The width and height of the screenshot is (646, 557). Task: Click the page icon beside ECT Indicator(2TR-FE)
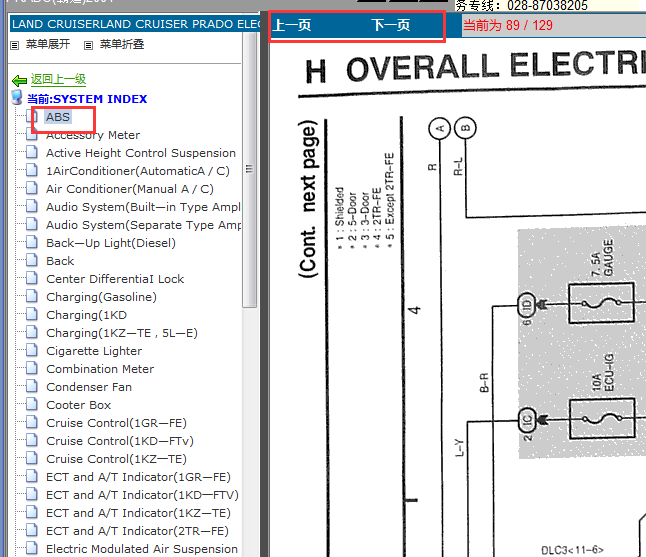(32, 530)
